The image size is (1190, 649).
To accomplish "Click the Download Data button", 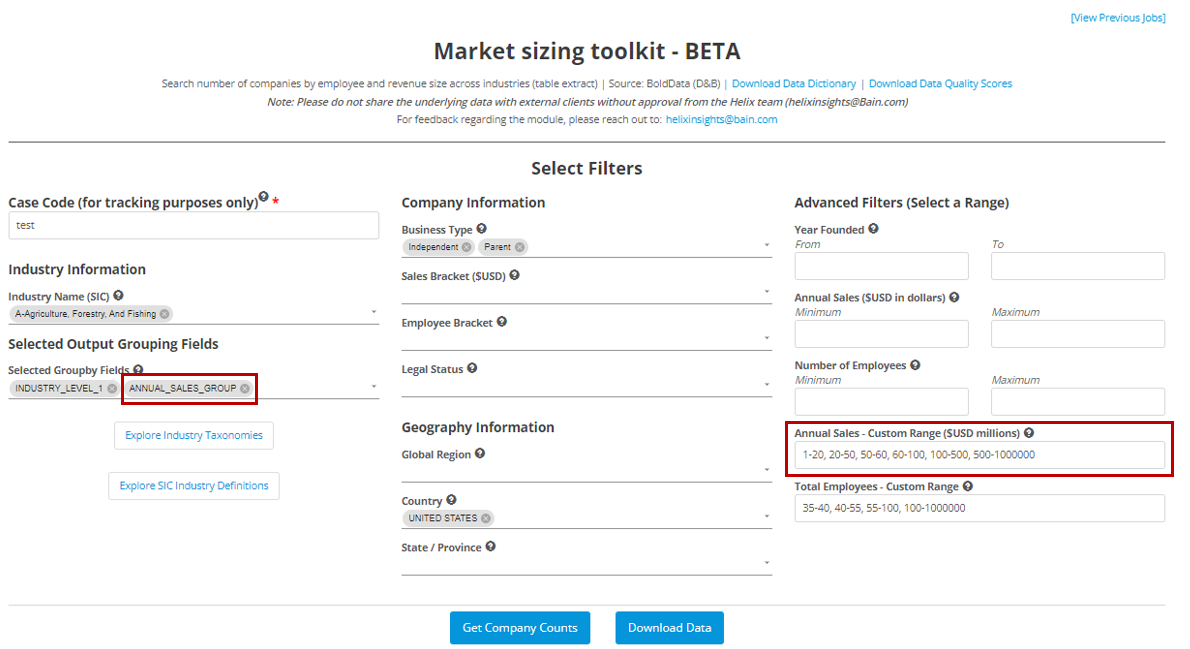I will coord(669,628).
